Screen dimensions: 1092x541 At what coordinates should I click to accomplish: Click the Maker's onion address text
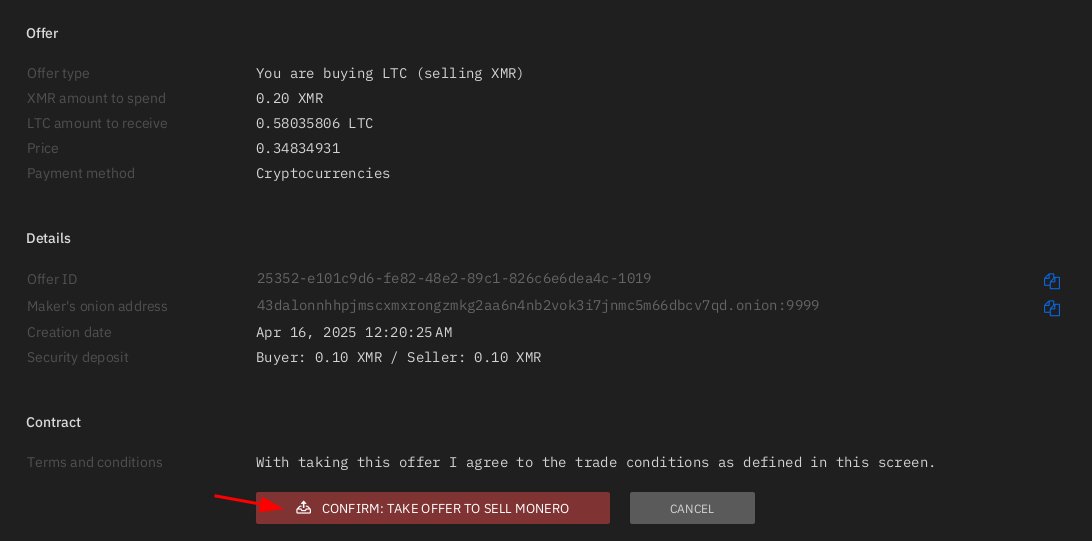538,305
